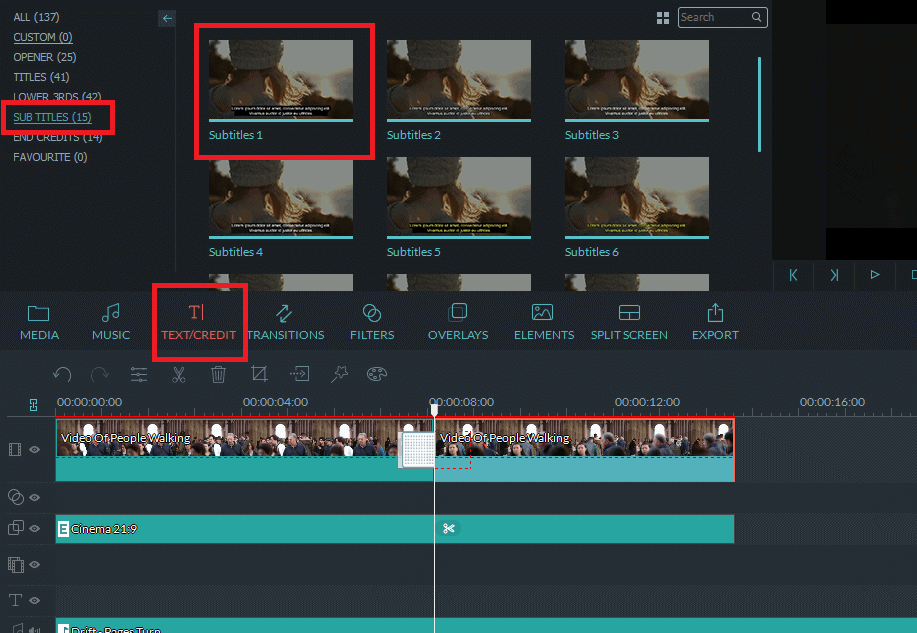Click the insert-to-frame arrow icon
Image resolution: width=917 pixels, height=633 pixels.
coord(299,373)
